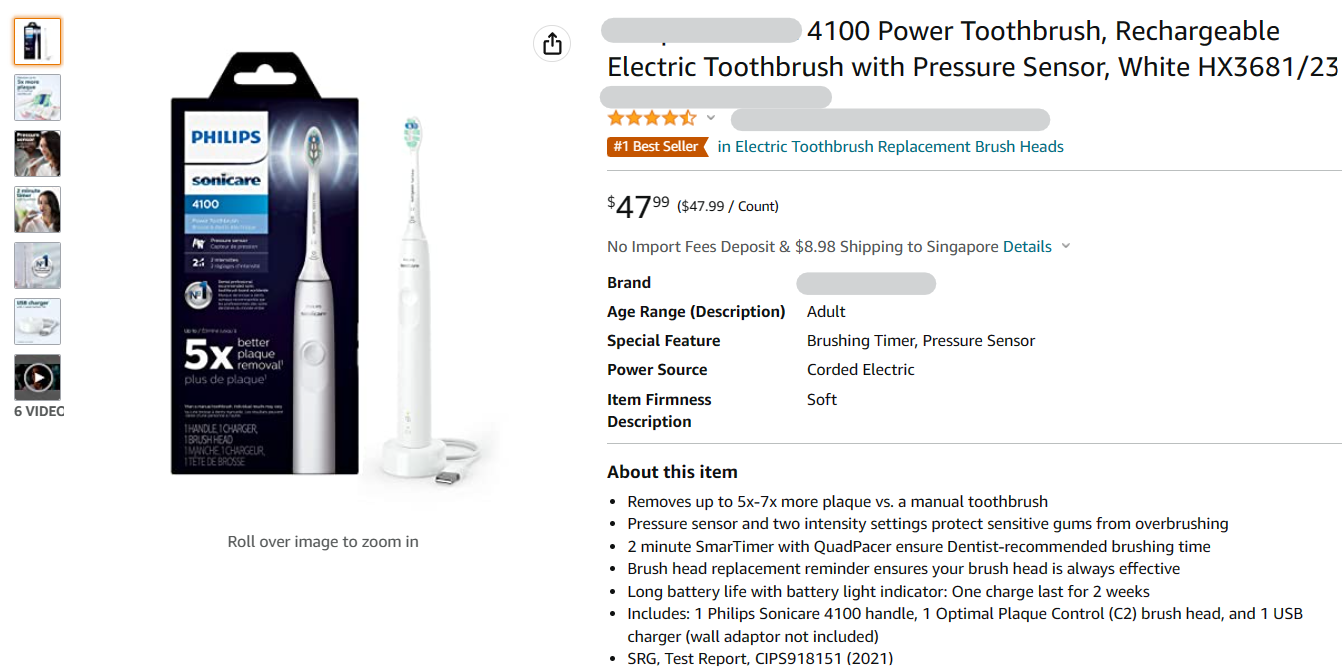Viewport: 1342px width, 667px height.
Task: Click the share icon above product image
Action: tap(553, 44)
